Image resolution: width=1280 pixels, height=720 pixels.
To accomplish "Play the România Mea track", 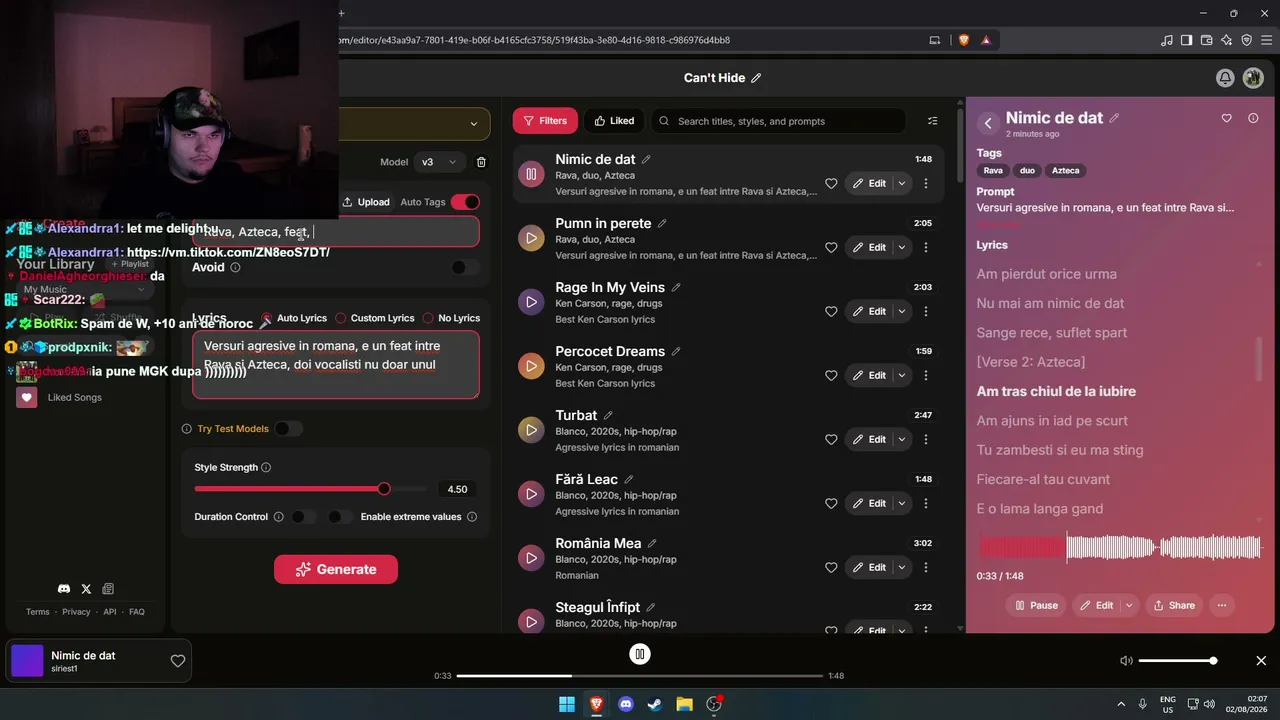I will [x=531, y=558].
